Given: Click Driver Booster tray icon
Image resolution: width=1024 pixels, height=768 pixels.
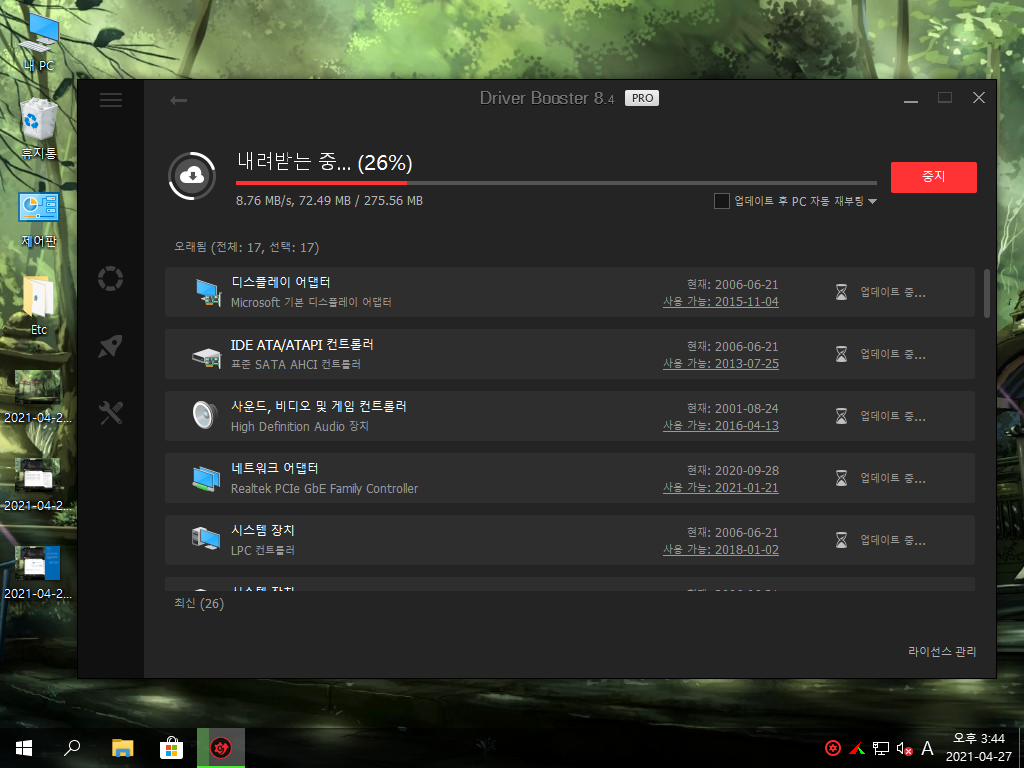Looking at the screenshot, I should pos(833,748).
